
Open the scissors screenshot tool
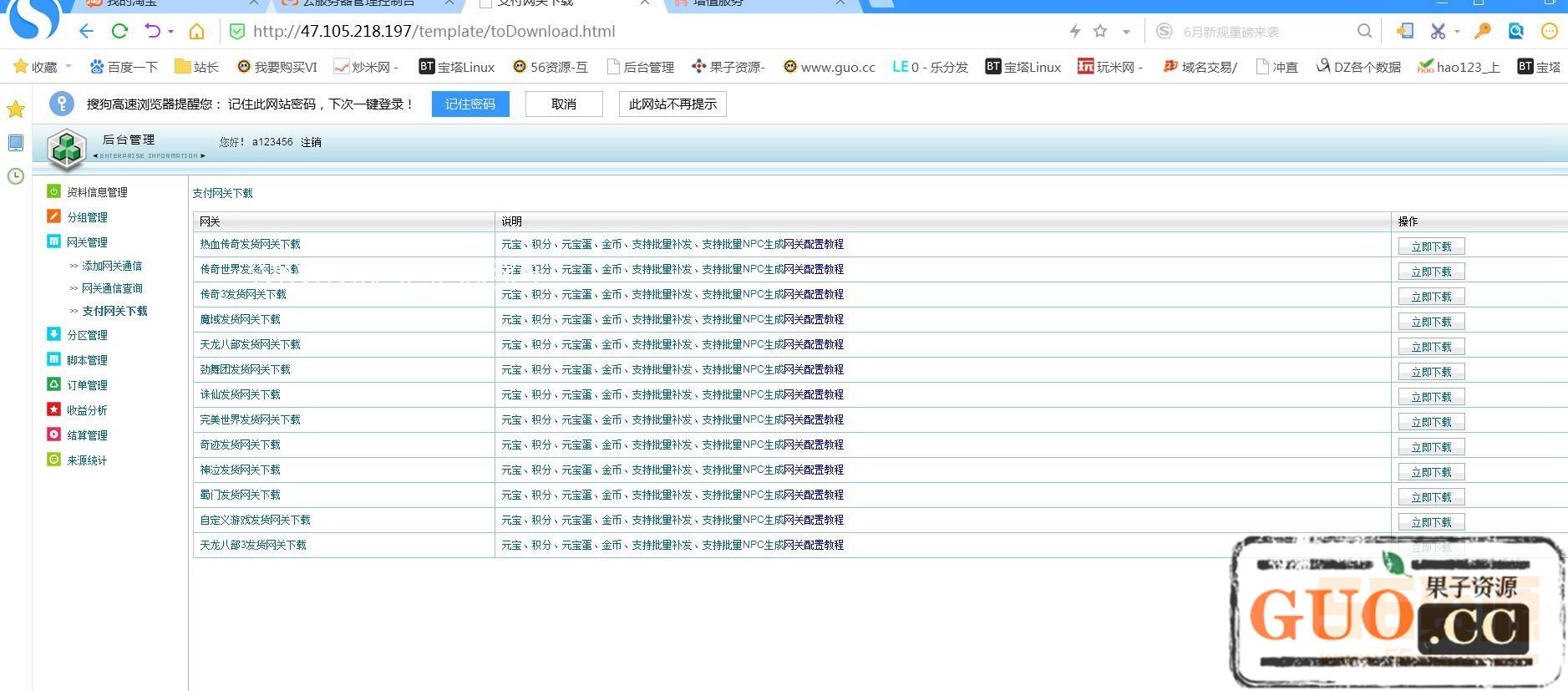coord(1438,32)
